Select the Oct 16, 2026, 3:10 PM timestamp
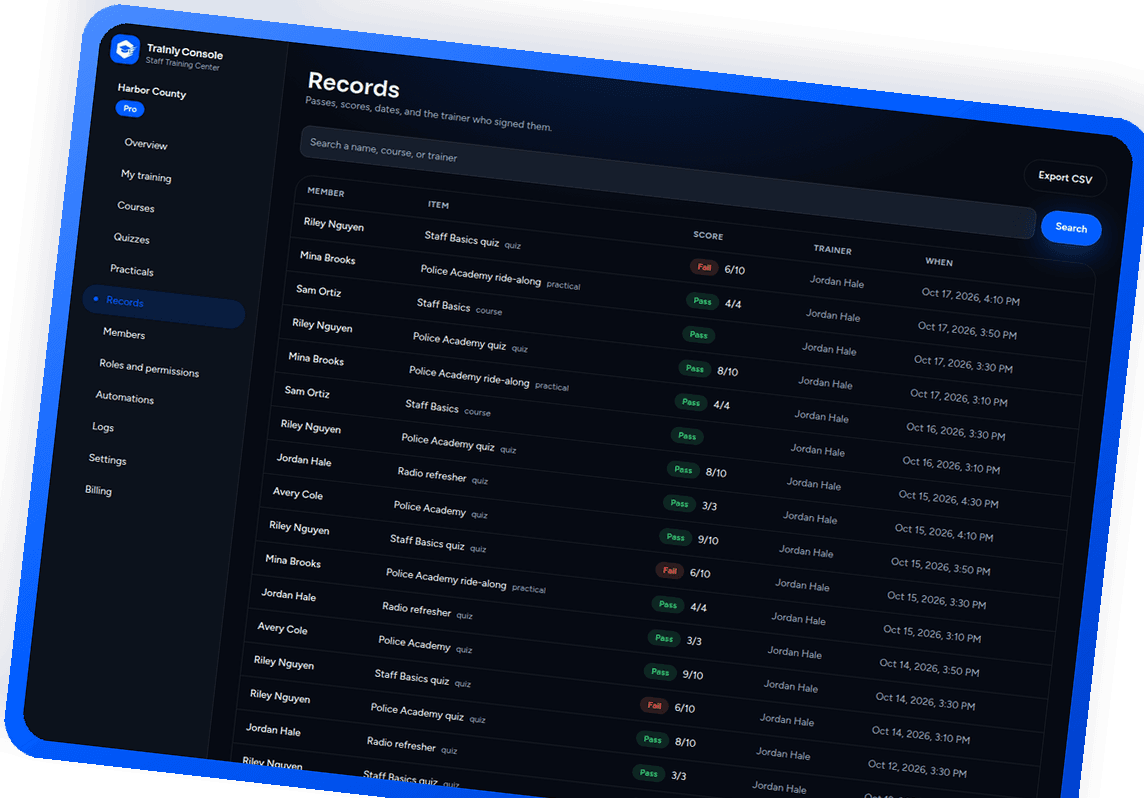1144x798 pixels. pos(951,465)
